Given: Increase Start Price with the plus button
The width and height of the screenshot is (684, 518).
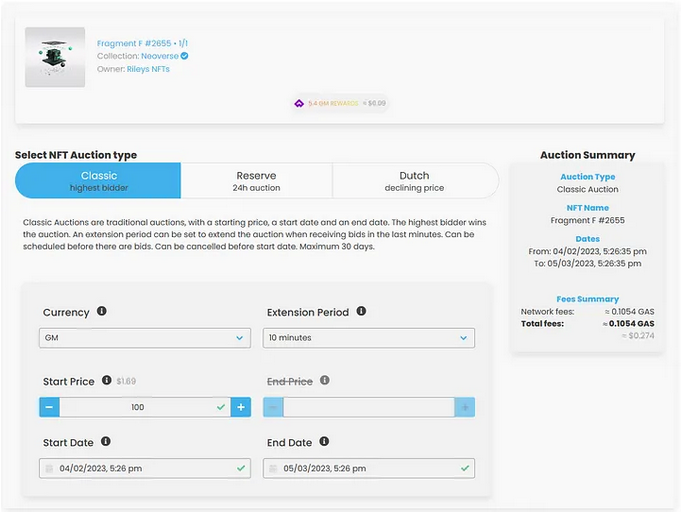Looking at the screenshot, I should coord(241,407).
